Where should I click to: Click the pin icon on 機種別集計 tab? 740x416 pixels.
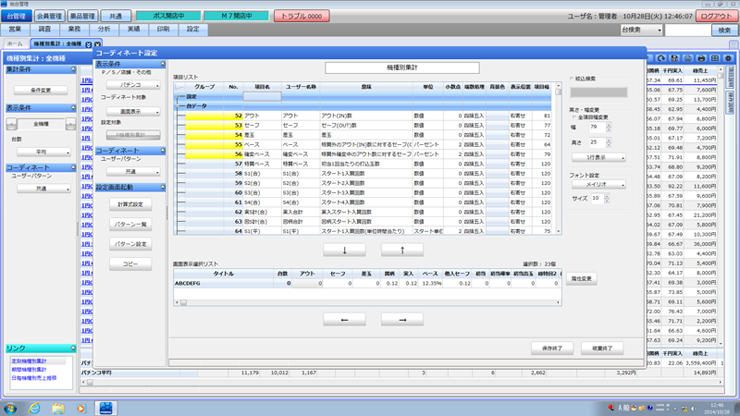pyautogui.click(x=89, y=44)
